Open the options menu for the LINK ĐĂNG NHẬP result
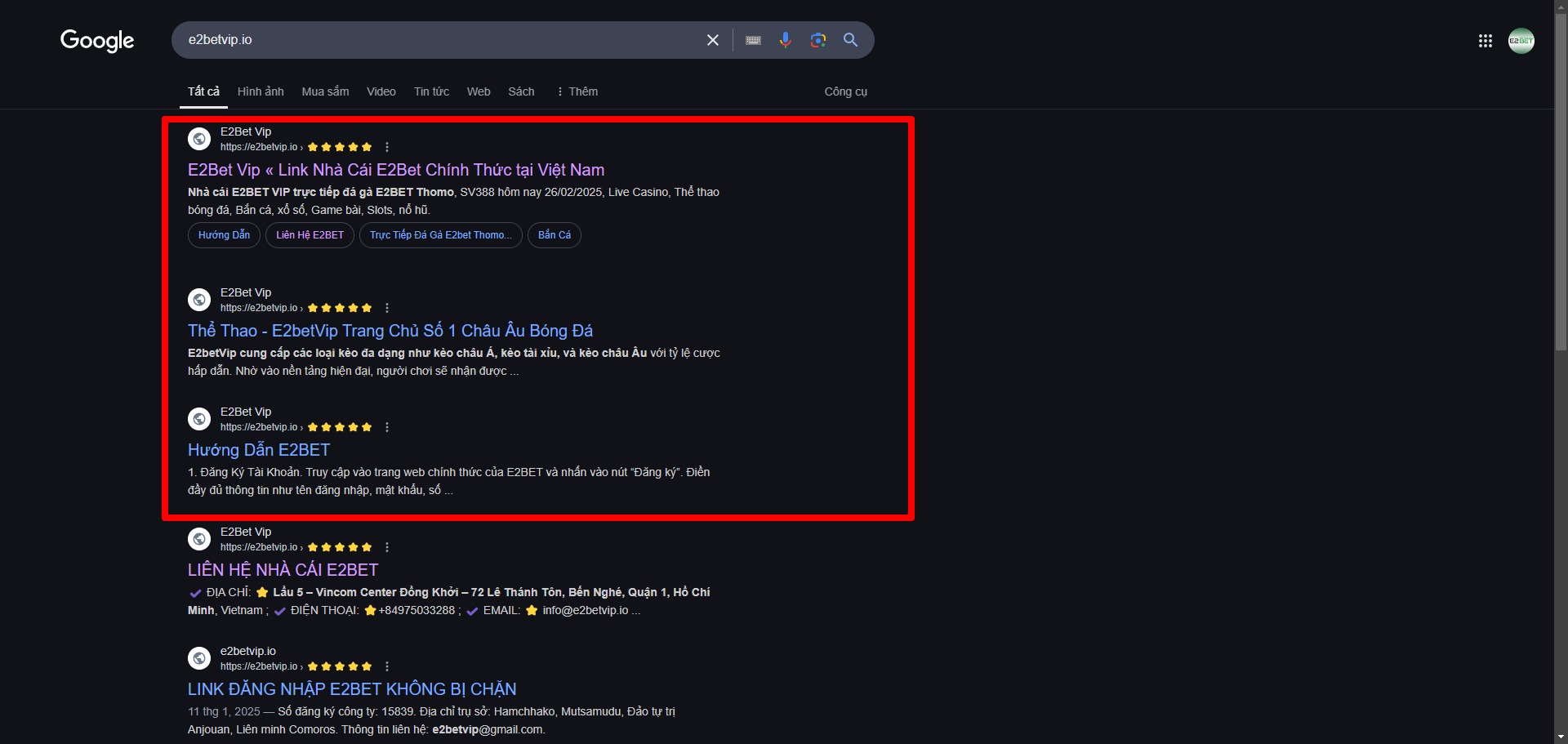1568x744 pixels. pos(387,666)
